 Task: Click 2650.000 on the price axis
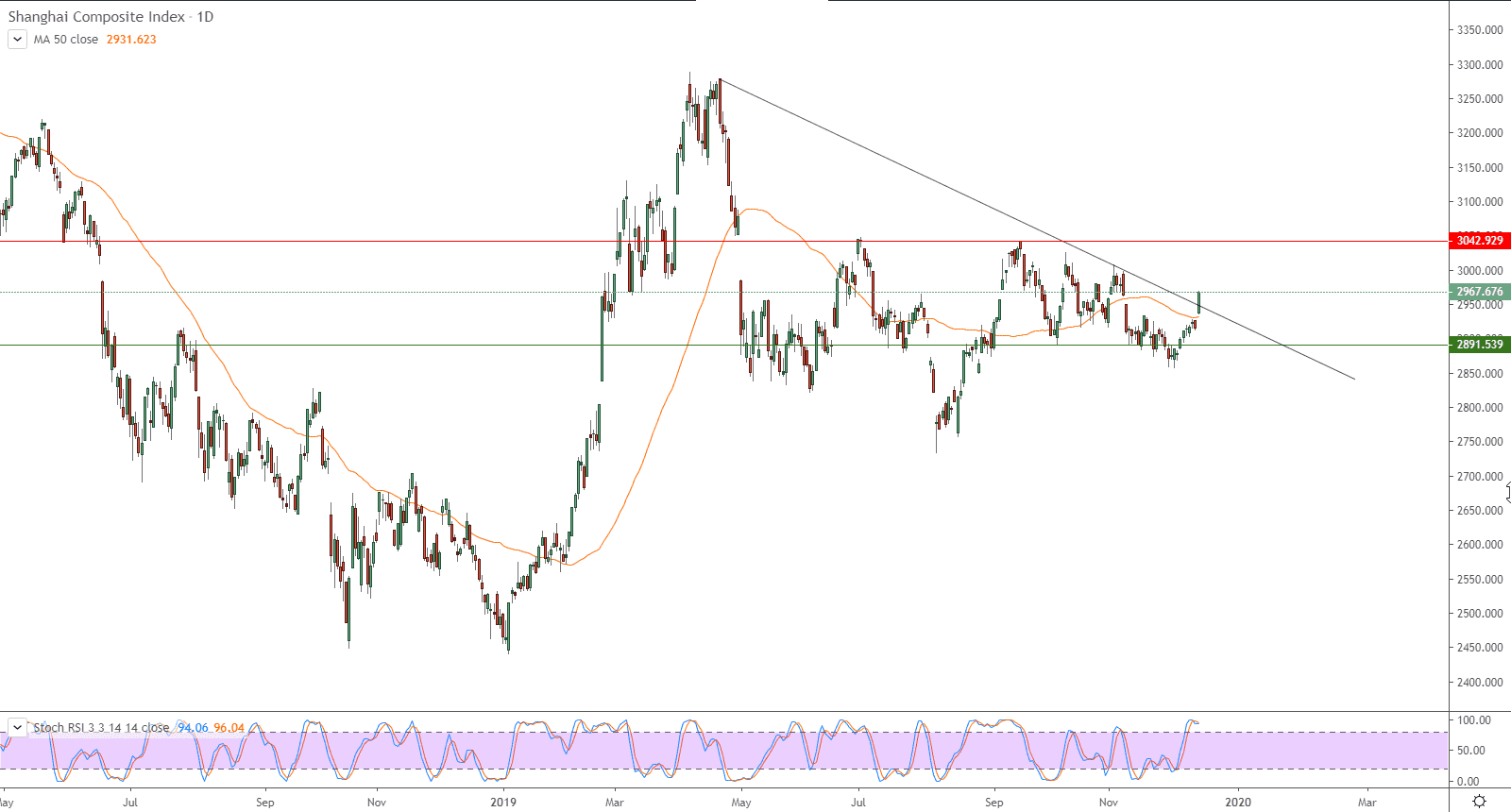pos(1480,511)
